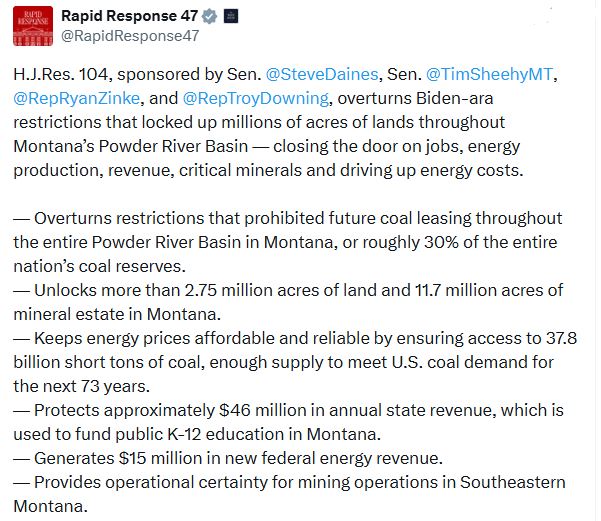Open the Rapid Response 47 display name
The height and width of the screenshot is (521, 601).
point(130,16)
